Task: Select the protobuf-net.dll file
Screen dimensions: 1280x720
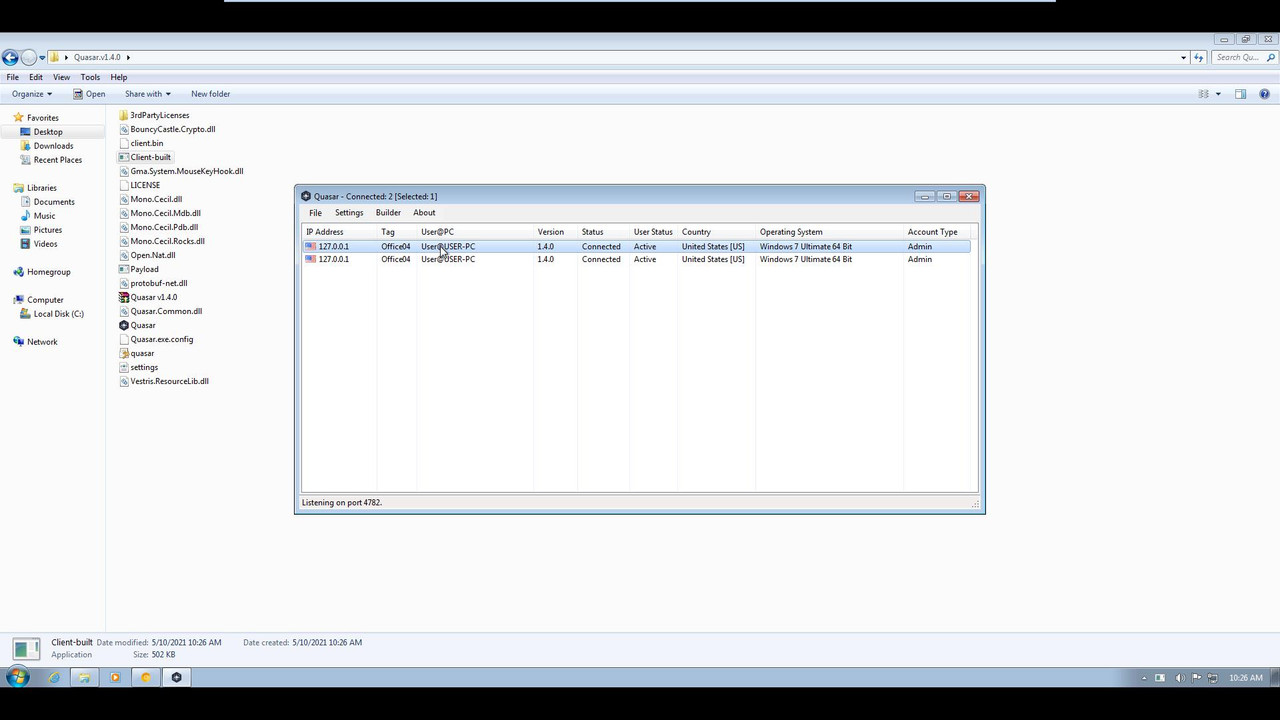Action: click(x=153, y=283)
